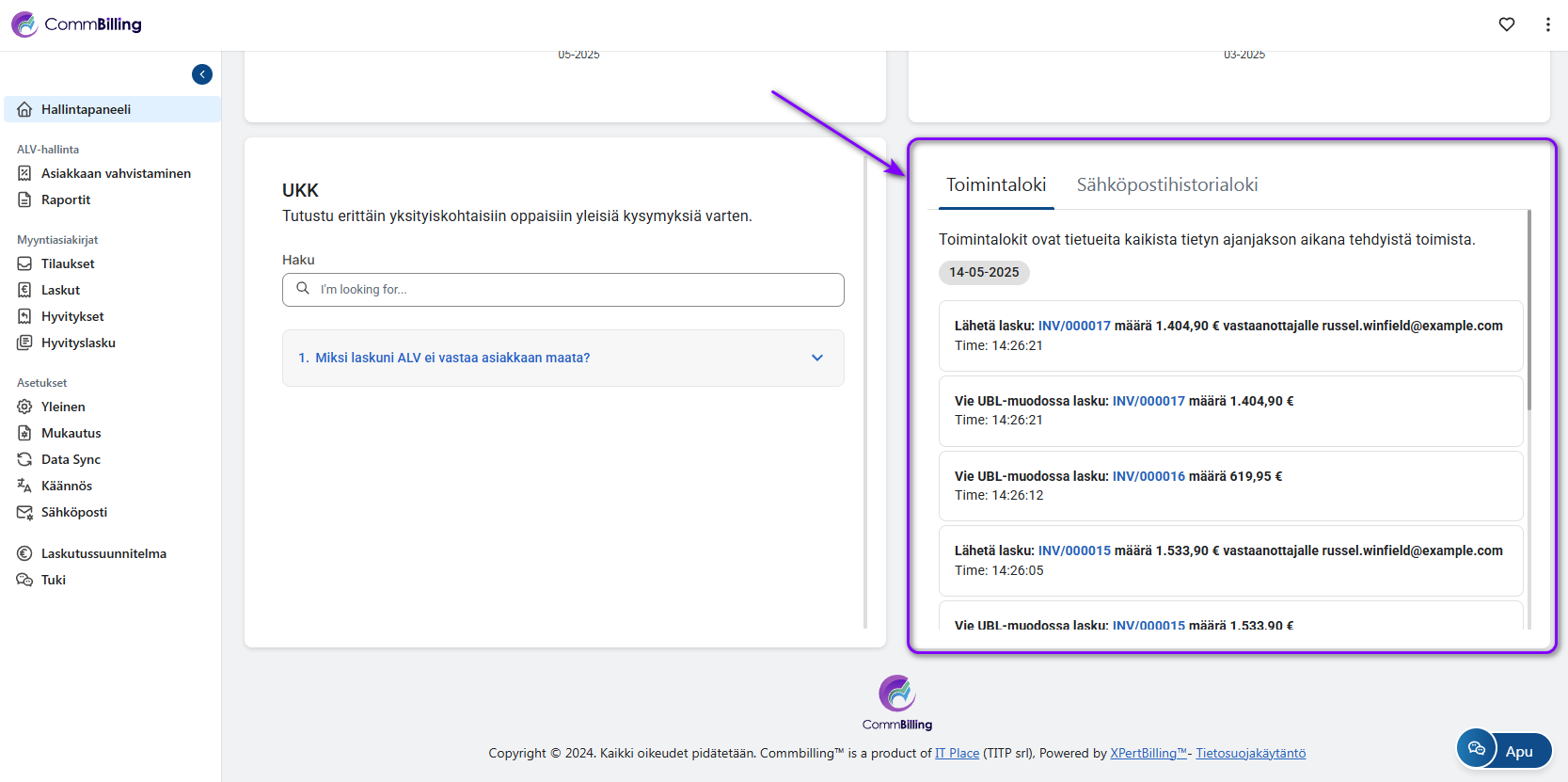Click the Yleinen settings gear icon
1568x782 pixels.
[x=24, y=407]
